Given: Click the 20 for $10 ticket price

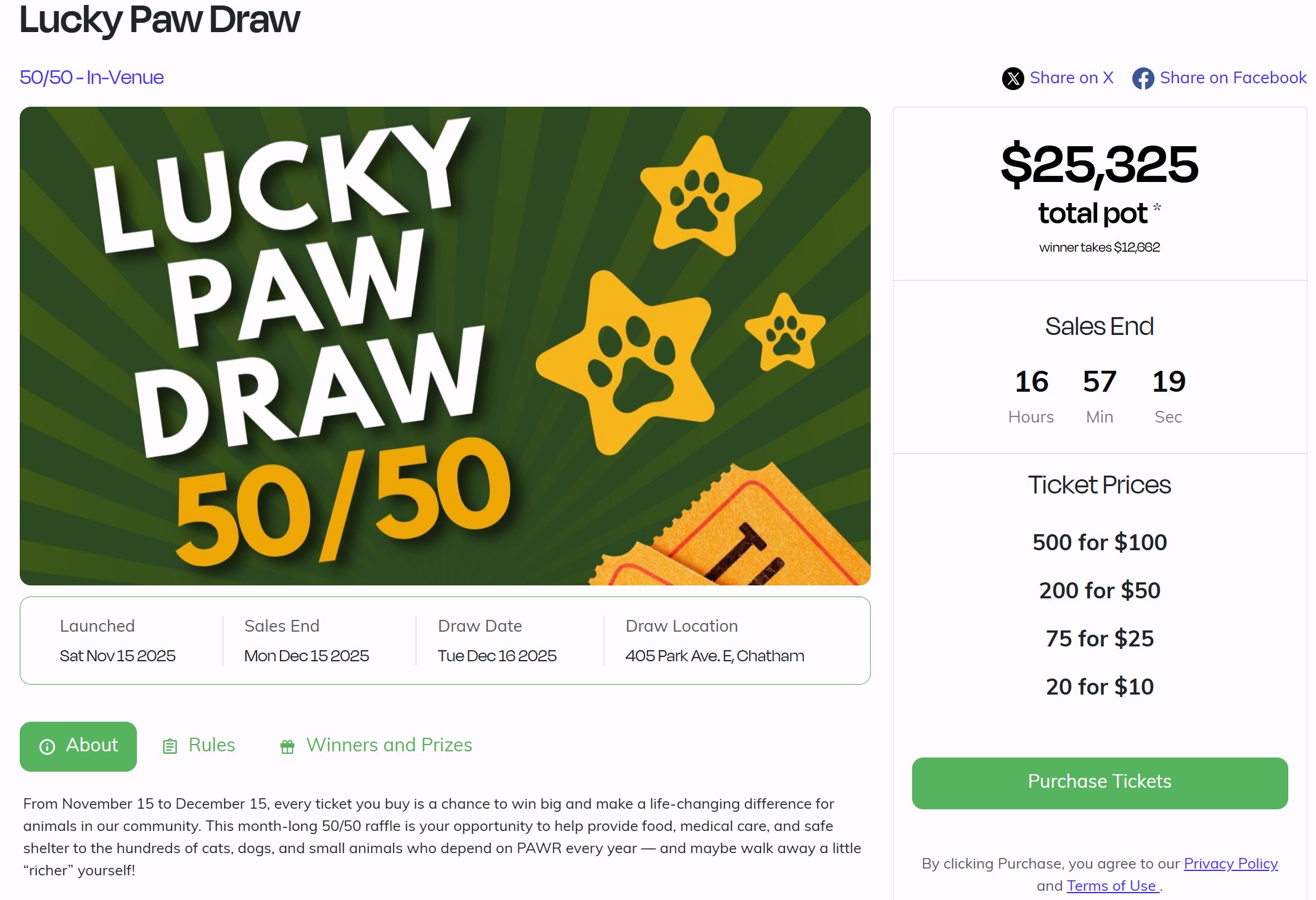Looking at the screenshot, I should pyautogui.click(x=1100, y=687).
